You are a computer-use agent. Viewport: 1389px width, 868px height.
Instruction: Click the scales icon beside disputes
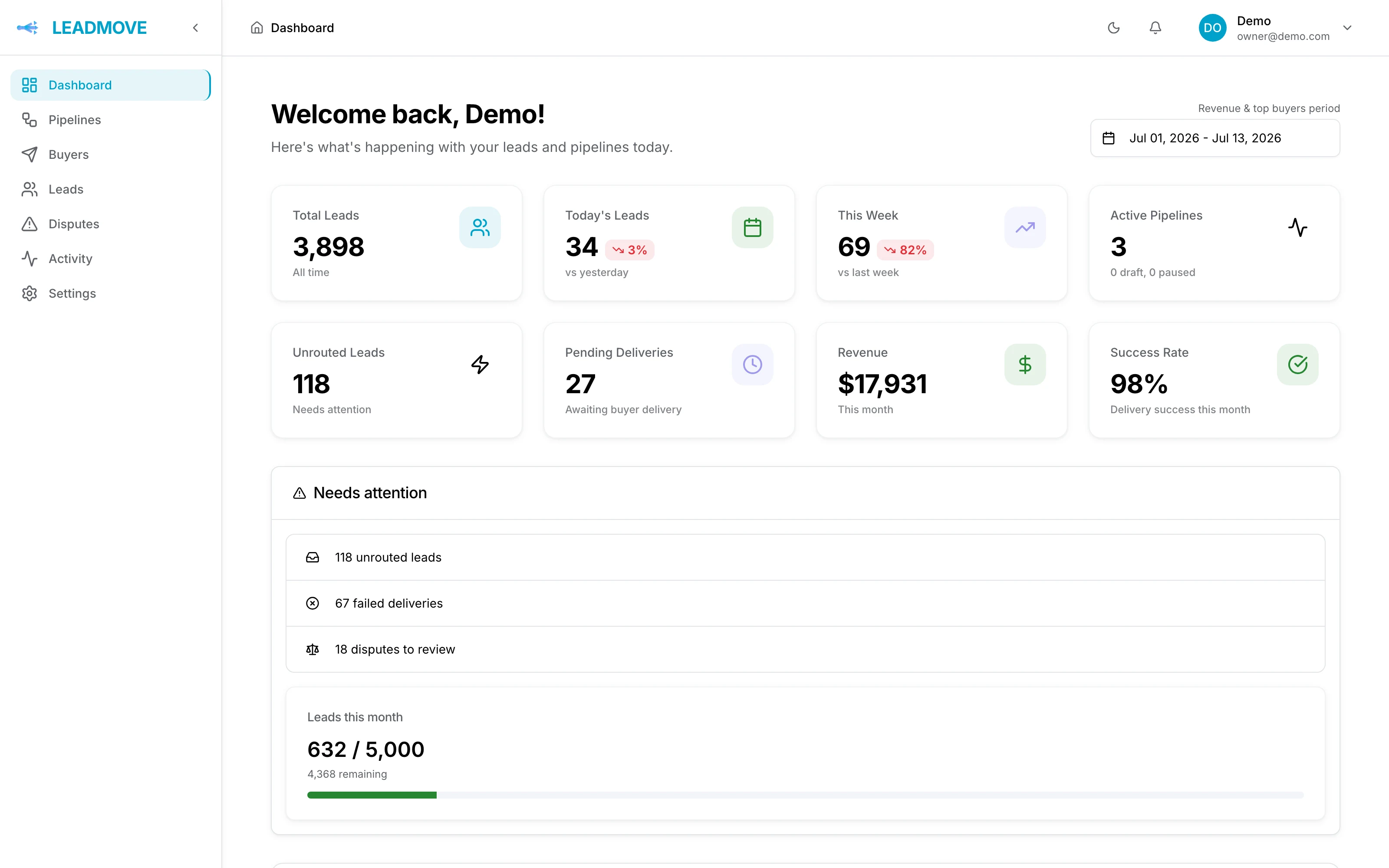point(312,649)
